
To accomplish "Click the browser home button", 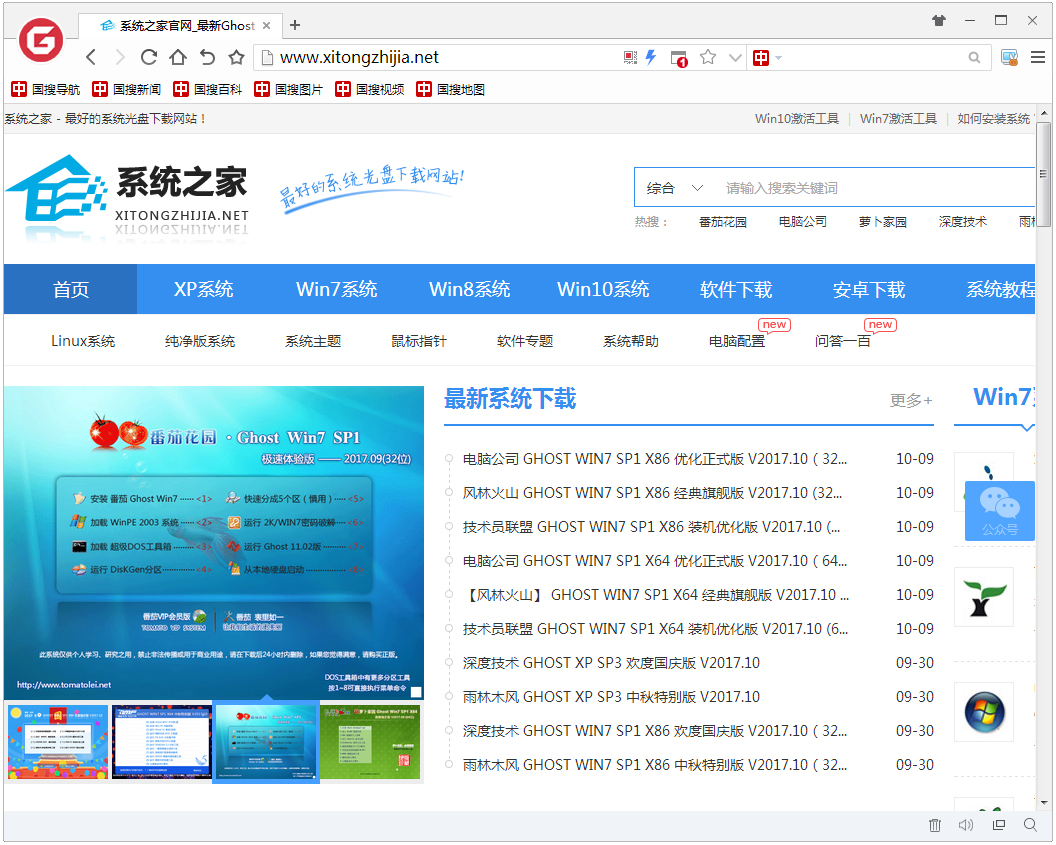I will [x=178, y=58].
